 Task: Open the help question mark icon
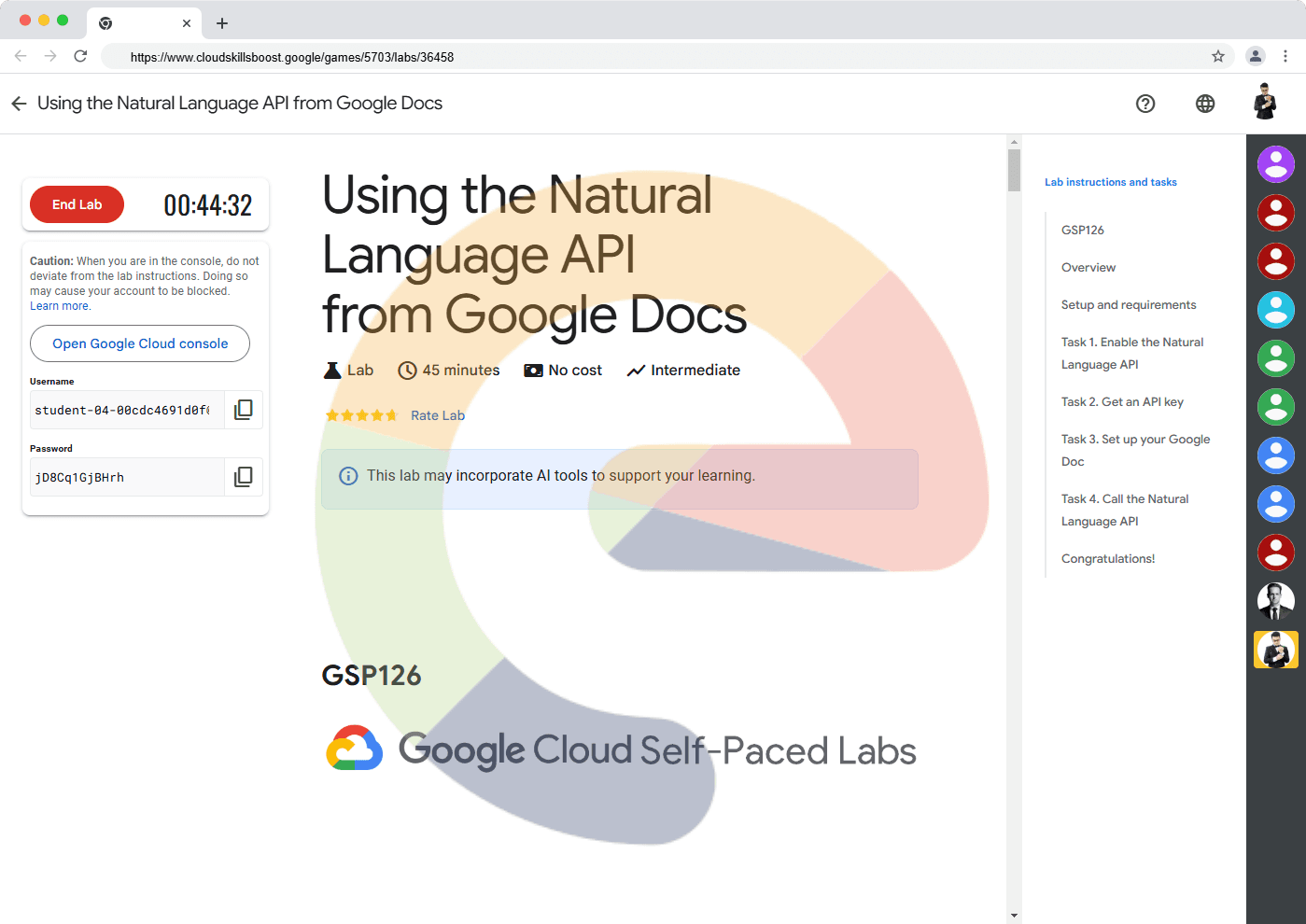tap(1145, 104)
